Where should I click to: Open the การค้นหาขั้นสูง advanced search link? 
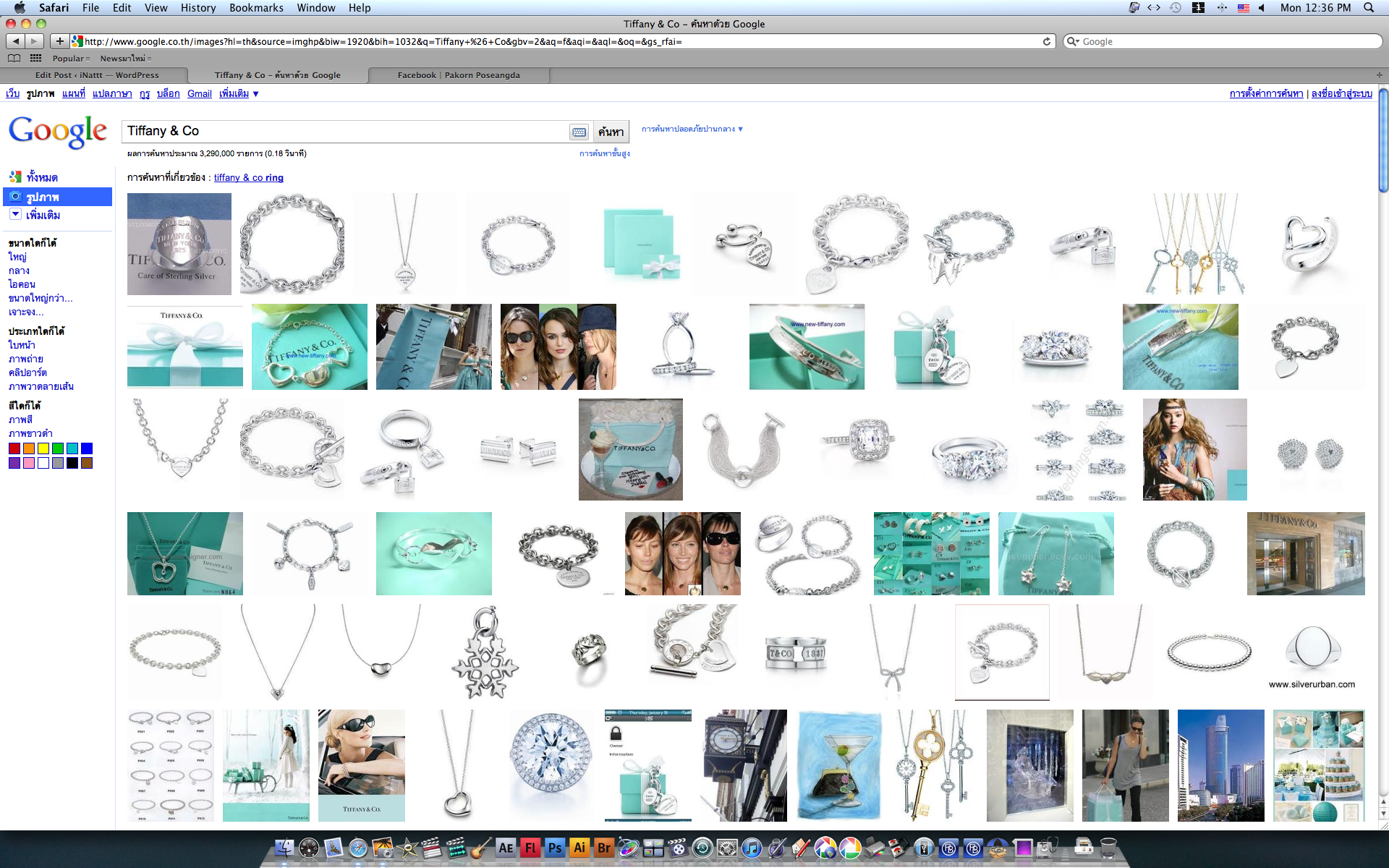pos(605,153)
